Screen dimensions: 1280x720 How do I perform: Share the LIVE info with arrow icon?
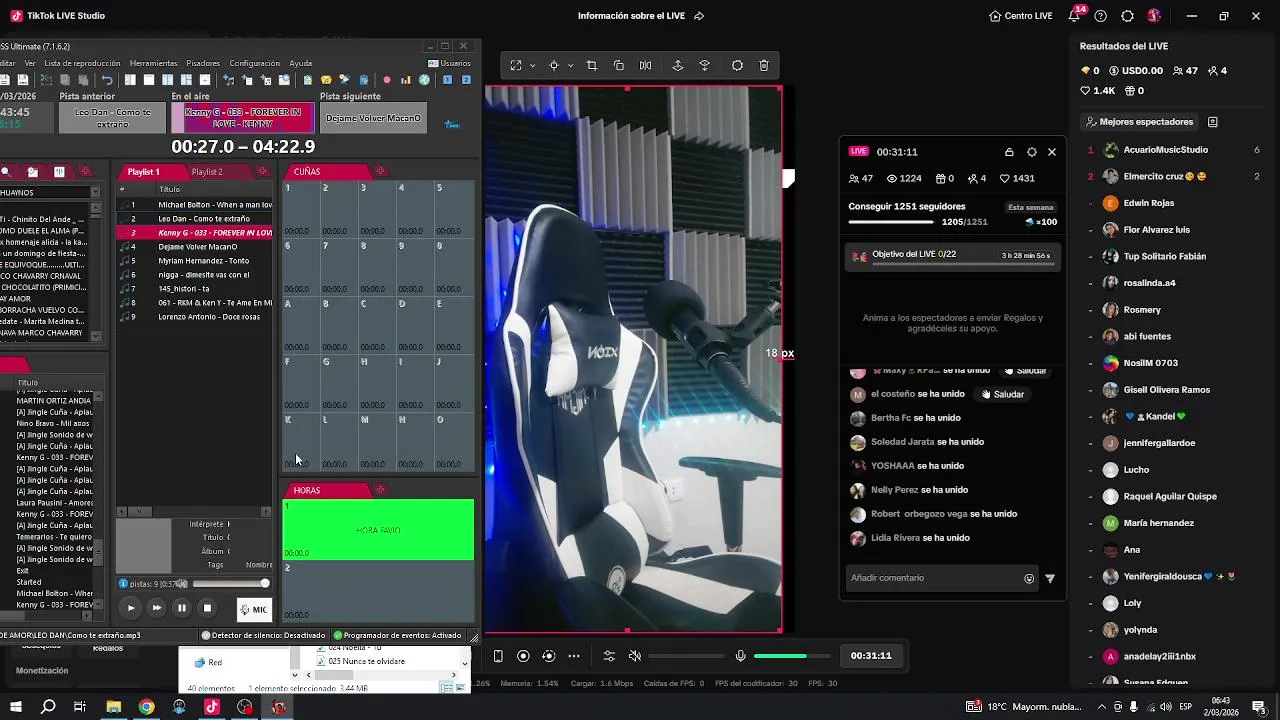coord(699,16)
